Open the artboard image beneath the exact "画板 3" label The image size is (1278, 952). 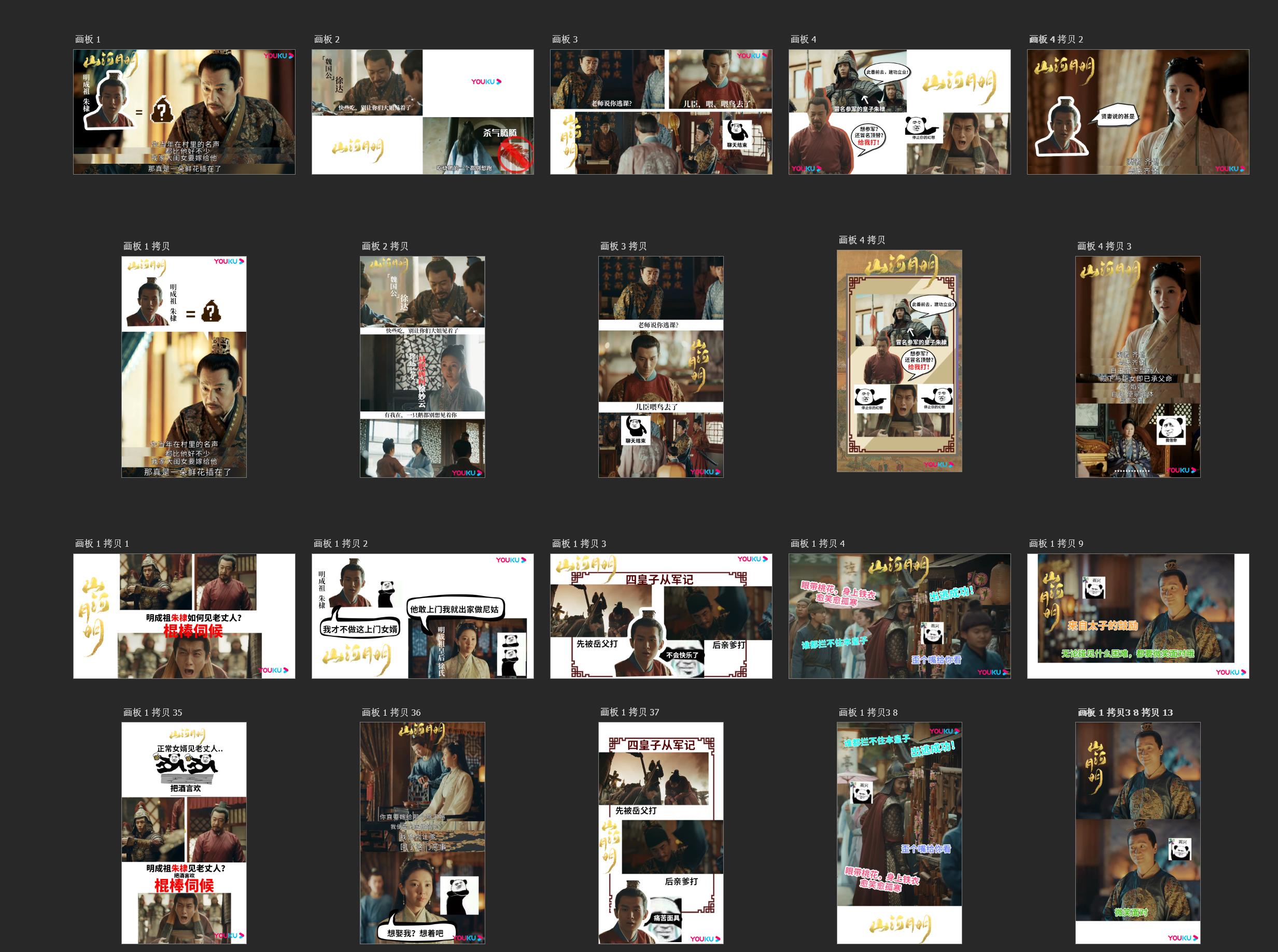[x=661, y=112]
